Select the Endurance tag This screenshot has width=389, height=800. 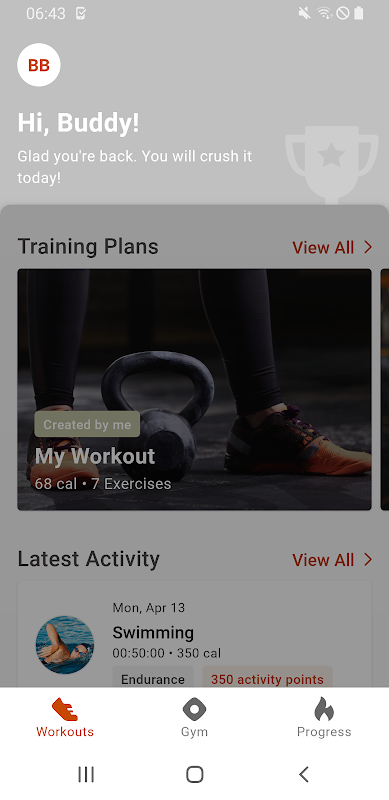153,678
